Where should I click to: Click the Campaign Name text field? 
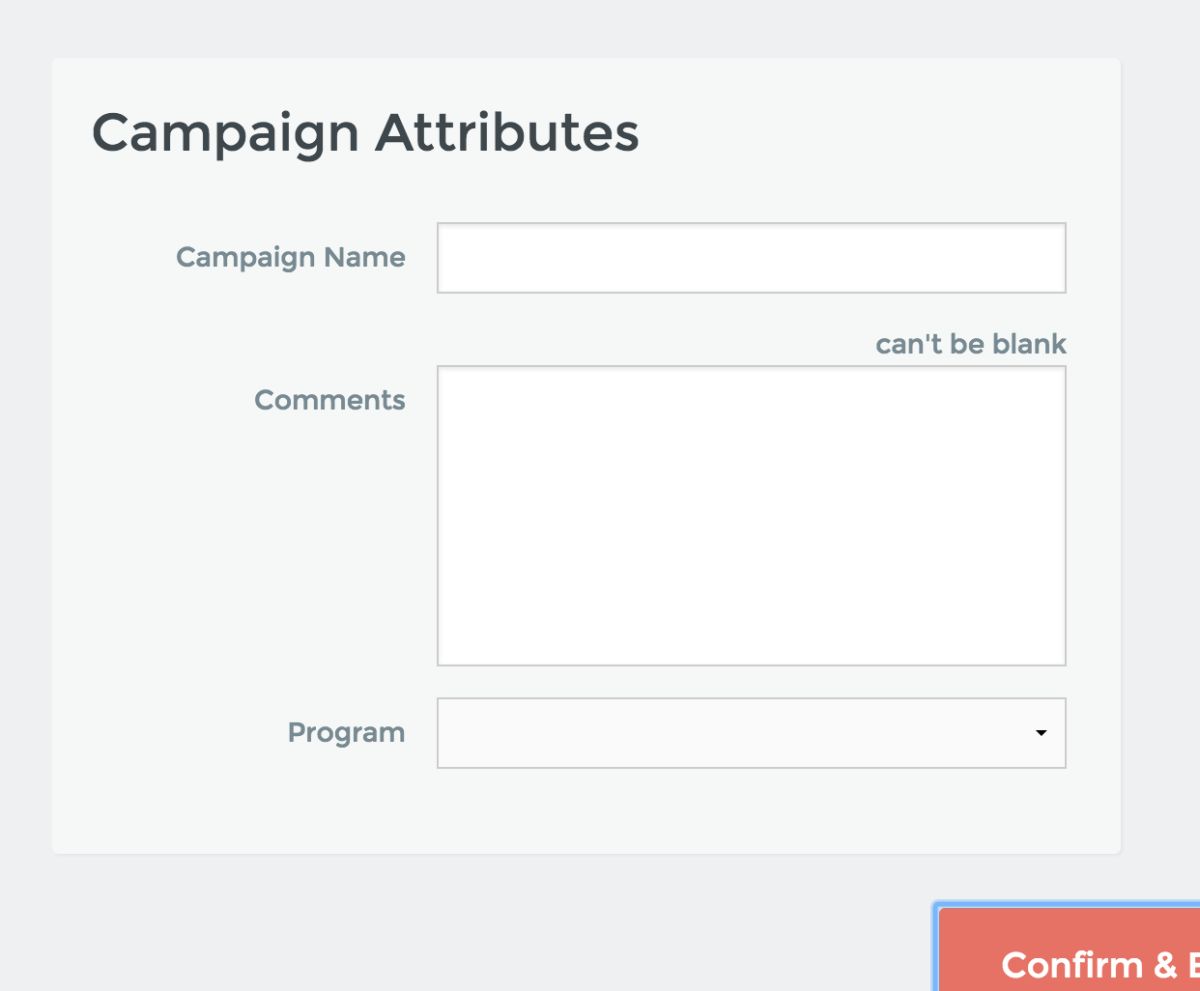tap(751, 258)
